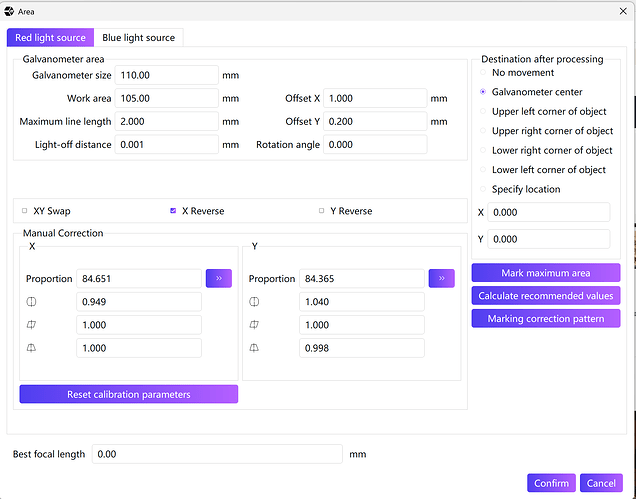
Task: Click Destination after processing heading
Action: (x=542, y=59)
